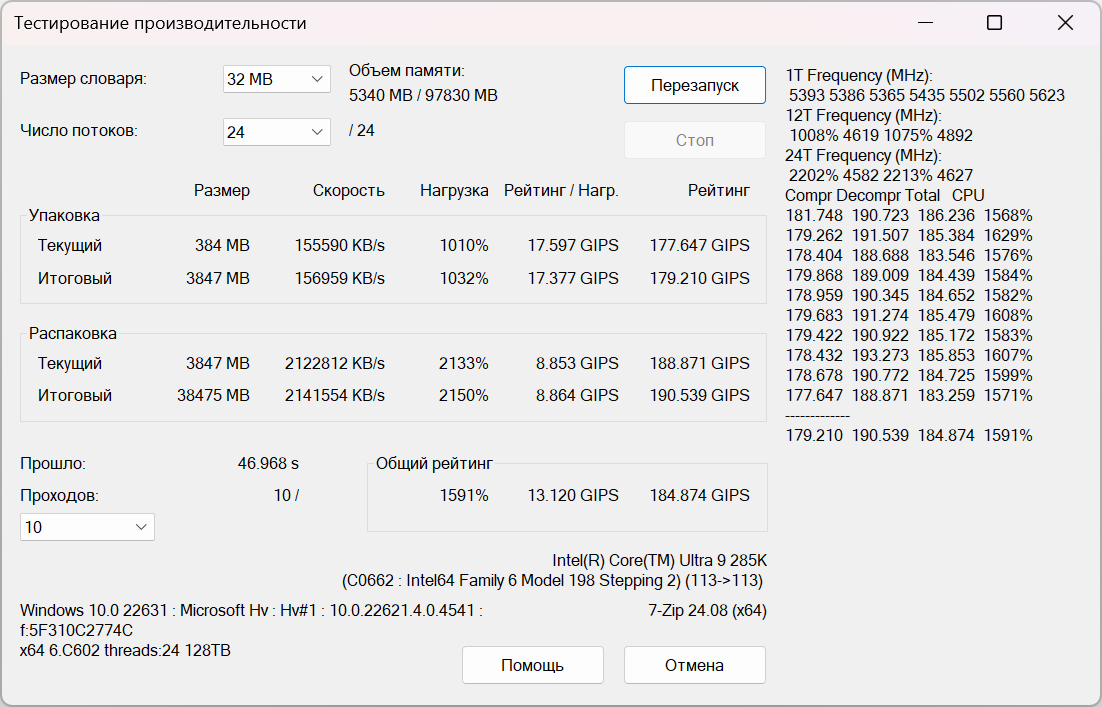Click the Распаковка group label
This screenshot has width=1102, height=707.
point(72,333)
